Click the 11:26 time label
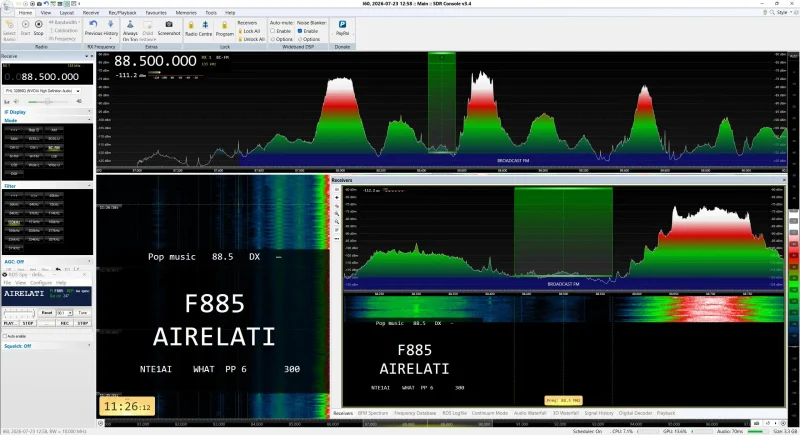800x435 pixels. (x=127, y=406)
